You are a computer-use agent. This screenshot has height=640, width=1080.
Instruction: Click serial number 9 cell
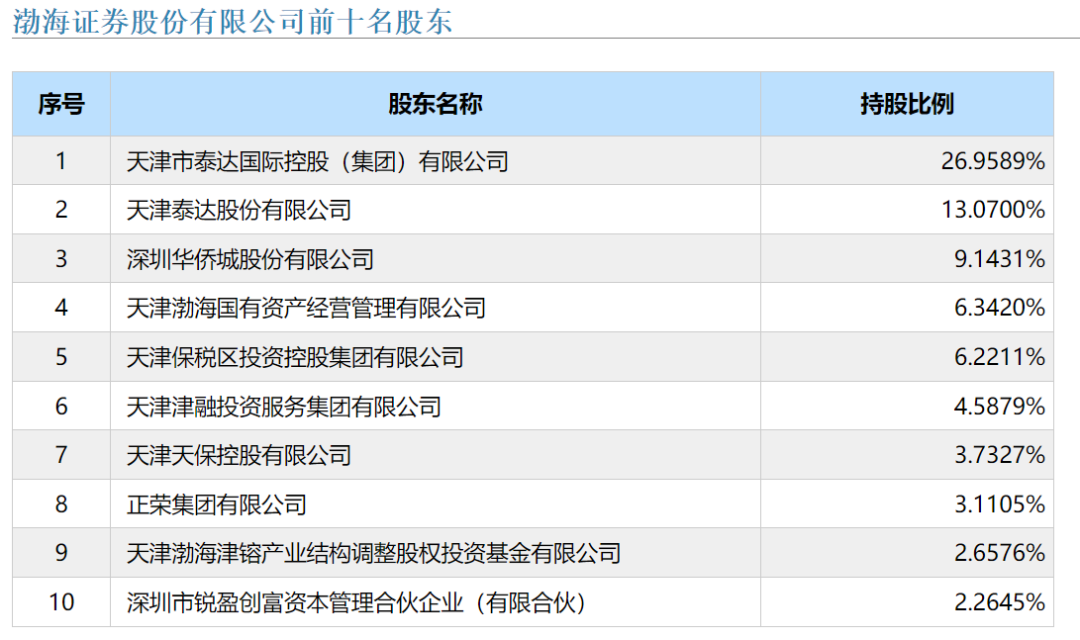point(61,553)
